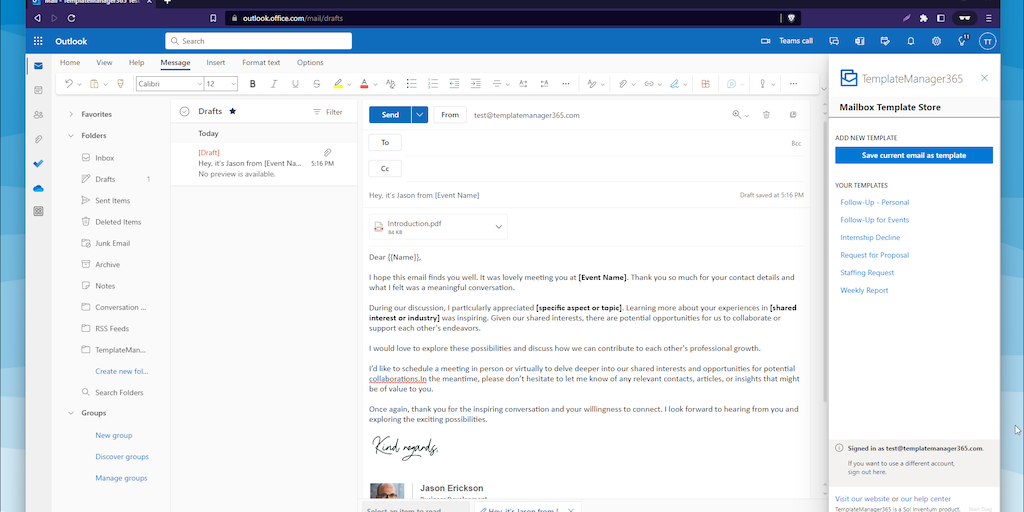This screenshot has height=512, width=1024.
Task: Open the Weekly Report template
Action: pos(864,290)
